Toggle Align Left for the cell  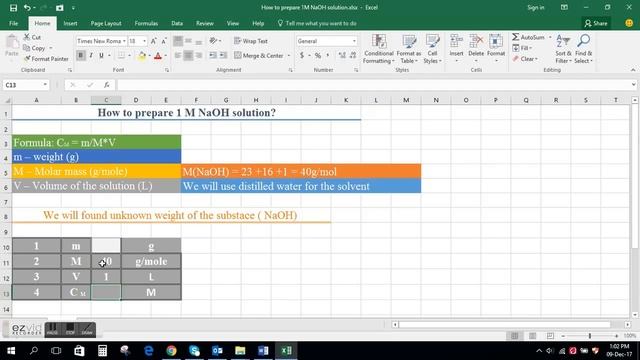[x=178, y=56]
